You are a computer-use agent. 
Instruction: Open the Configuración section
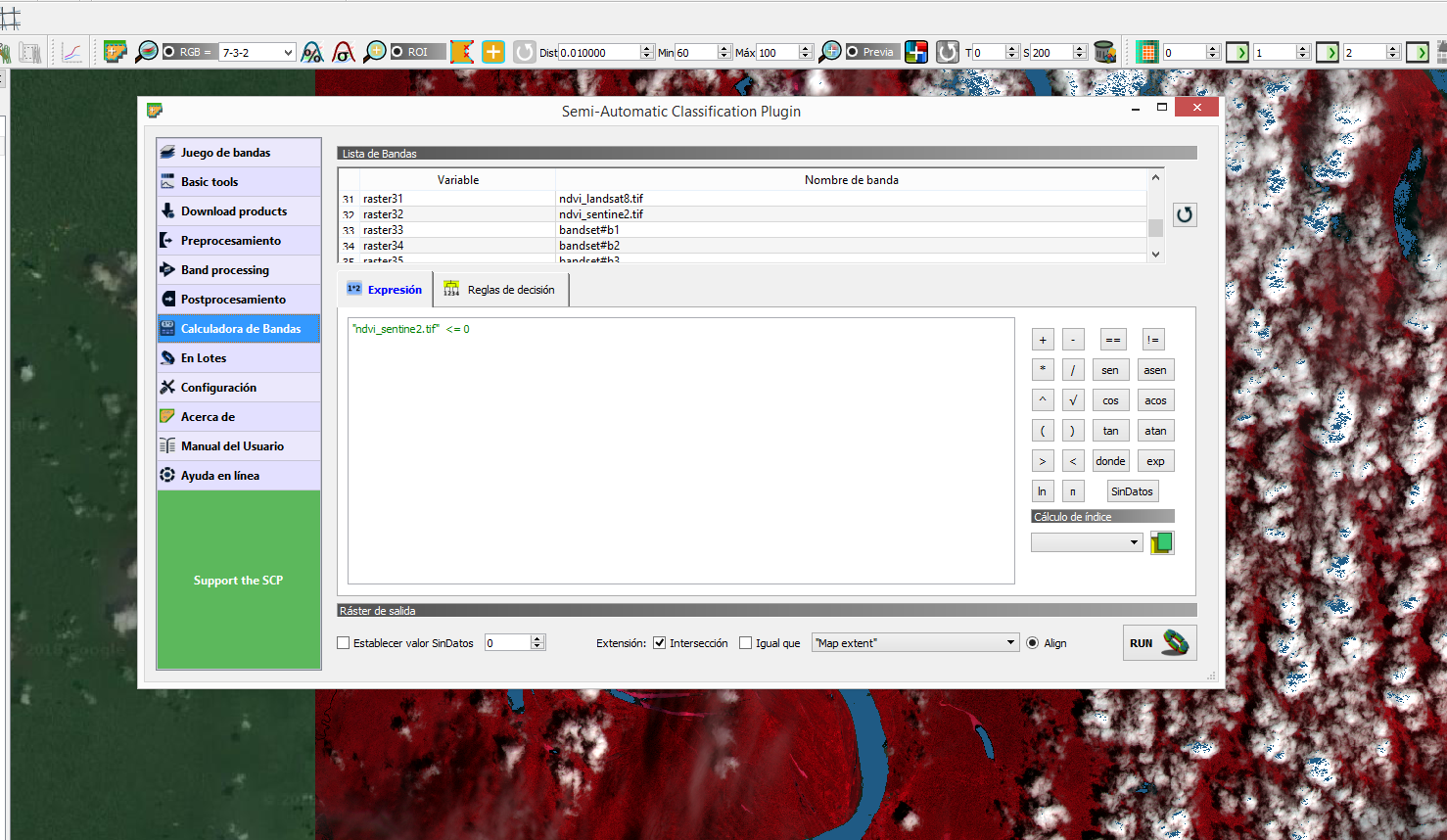[239, 387]
